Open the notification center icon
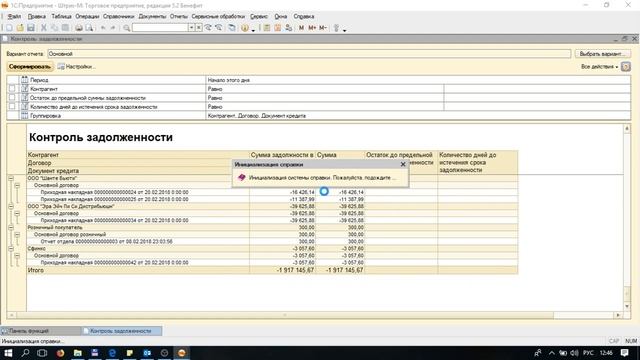 [624, 353]
